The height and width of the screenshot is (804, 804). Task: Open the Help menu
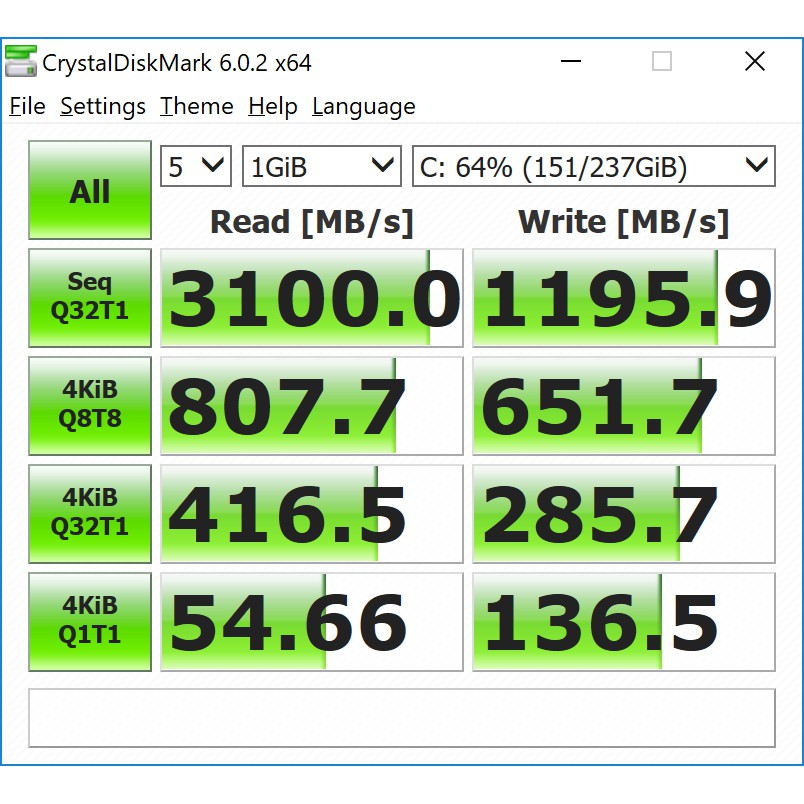pyautogui.click(x=273, y=107)
